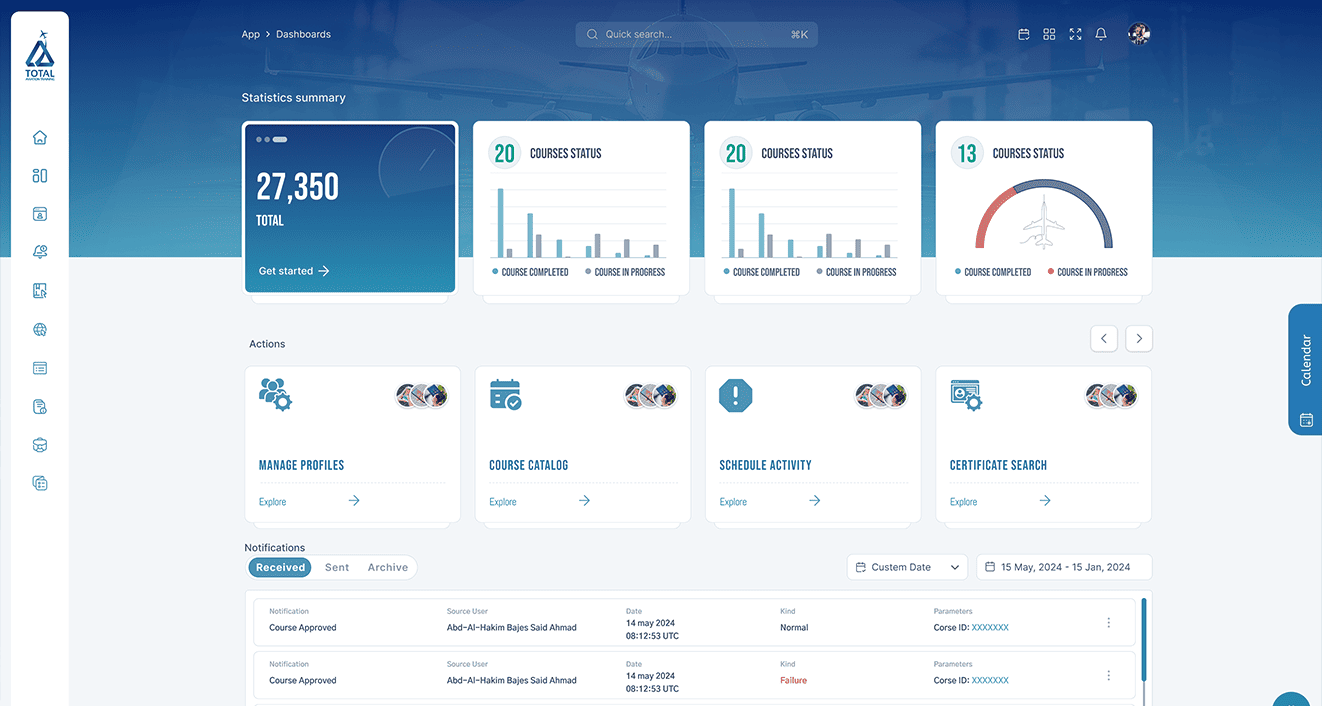This screenshot has width=1322, height=706.
Task: Toggle fullscreen mode icon in header
Action: 1075,34
